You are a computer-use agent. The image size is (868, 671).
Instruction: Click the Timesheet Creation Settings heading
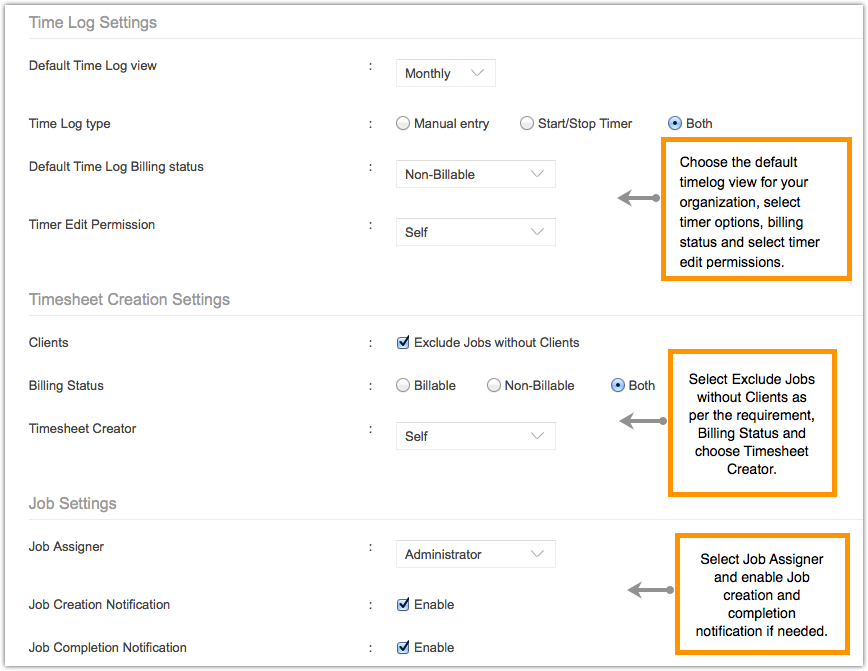[129, 299]
